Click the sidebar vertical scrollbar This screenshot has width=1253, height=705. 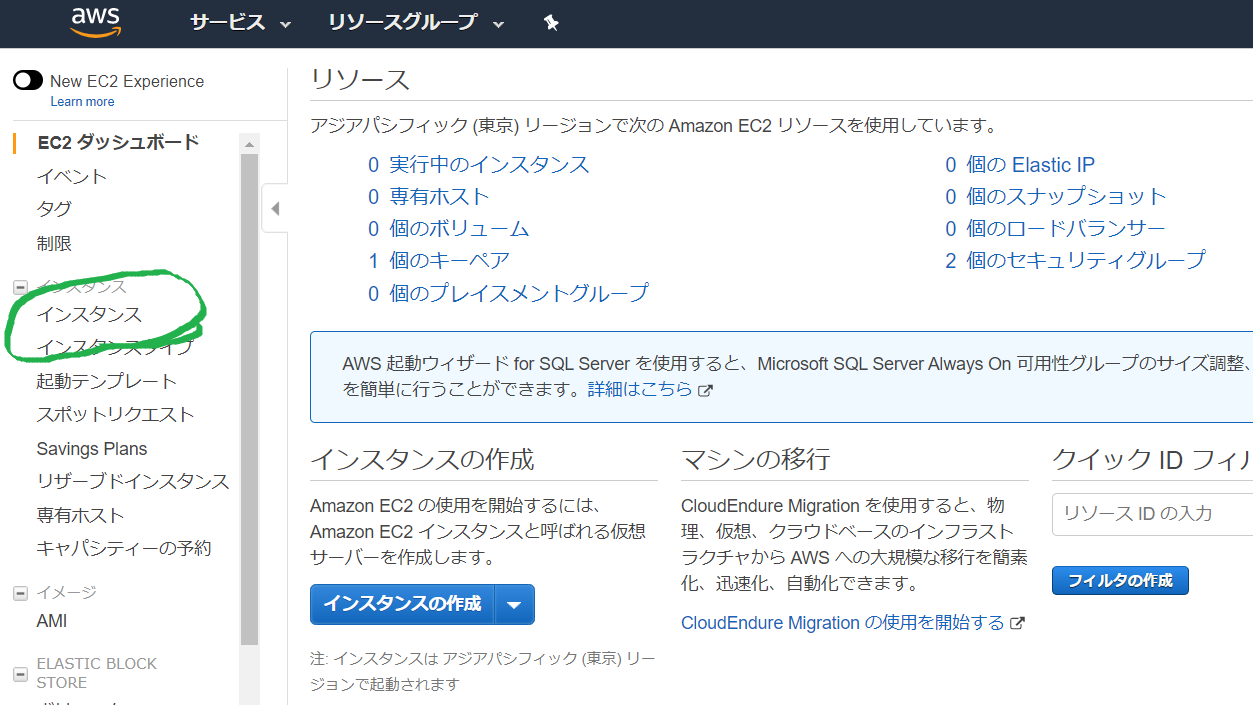click(x=249, y=400)
